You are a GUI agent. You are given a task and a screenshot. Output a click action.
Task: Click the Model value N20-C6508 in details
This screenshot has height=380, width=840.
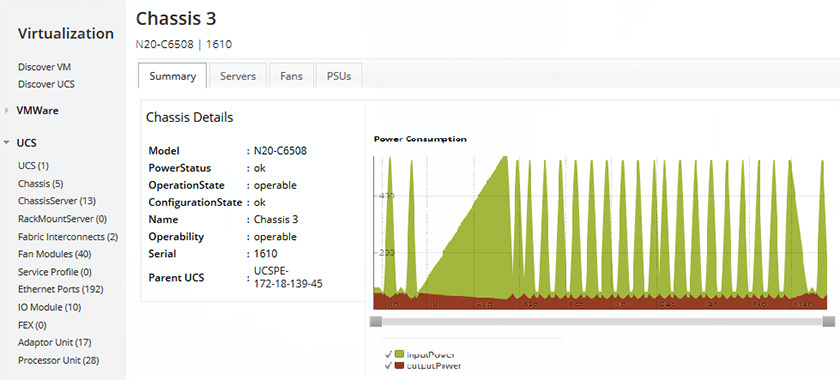tap(280, 151)
